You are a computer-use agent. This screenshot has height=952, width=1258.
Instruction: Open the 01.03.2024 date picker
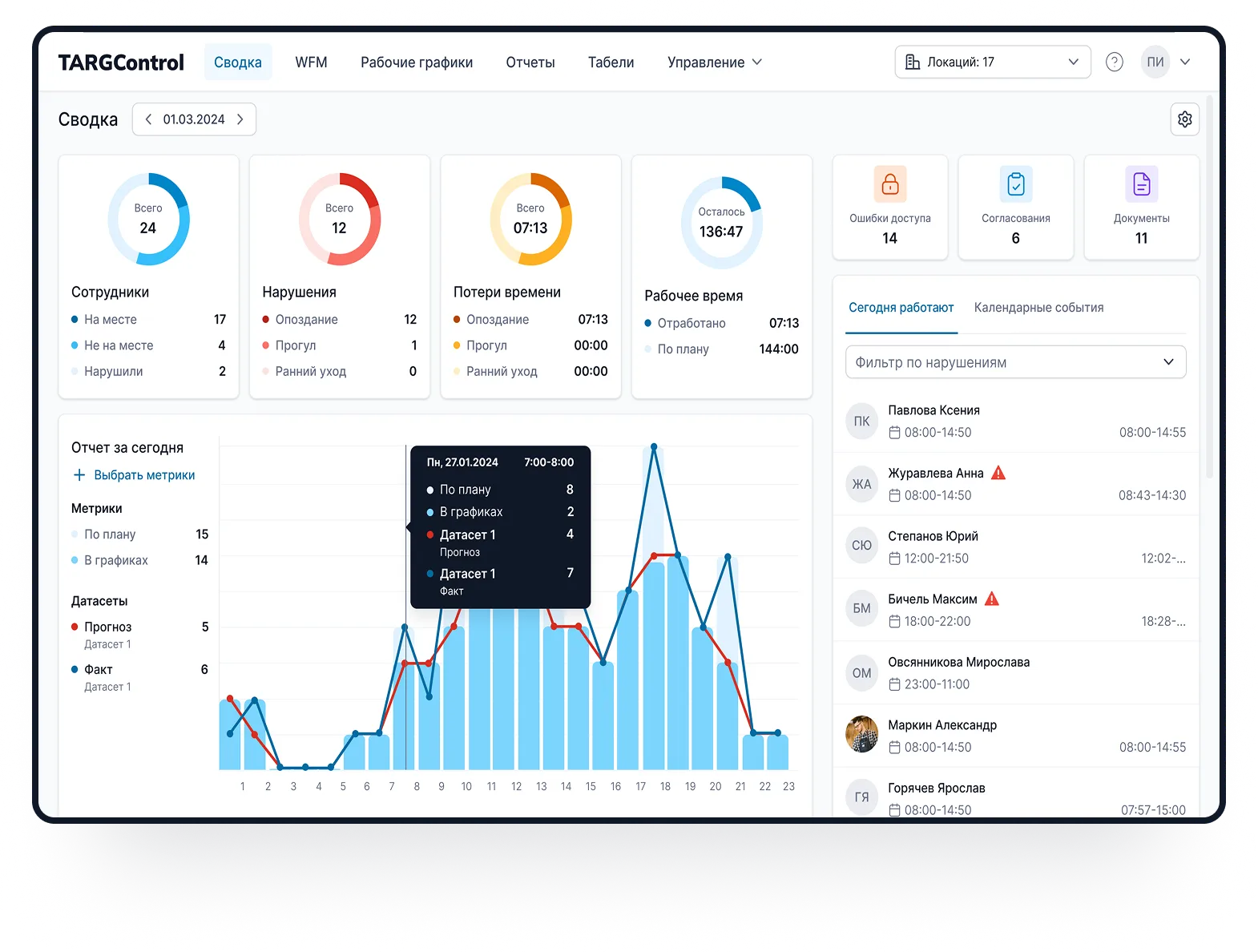pos(194,119)
